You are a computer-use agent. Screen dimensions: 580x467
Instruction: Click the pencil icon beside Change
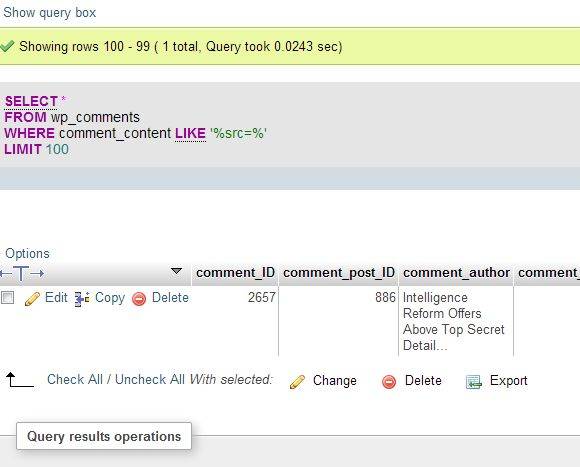tap(297, 382)
